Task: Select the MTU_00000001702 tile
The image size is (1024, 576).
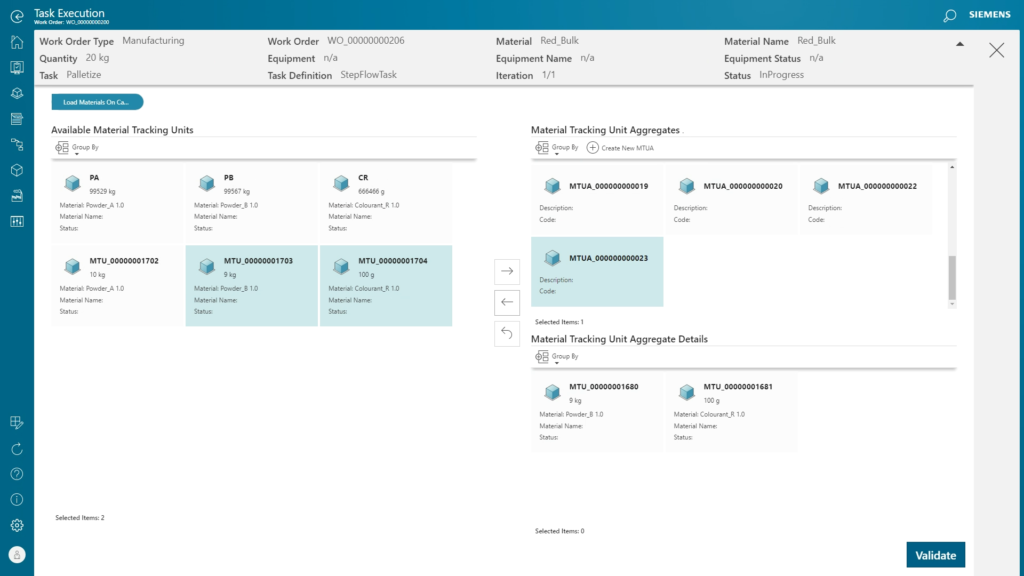Action: pyautogui.click(x=118, y=285)
